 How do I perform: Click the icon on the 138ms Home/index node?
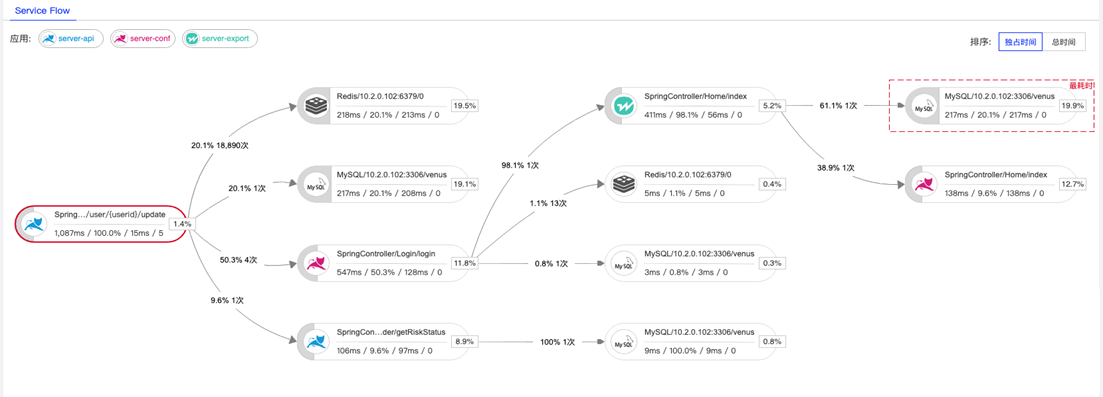click(923, 185)
